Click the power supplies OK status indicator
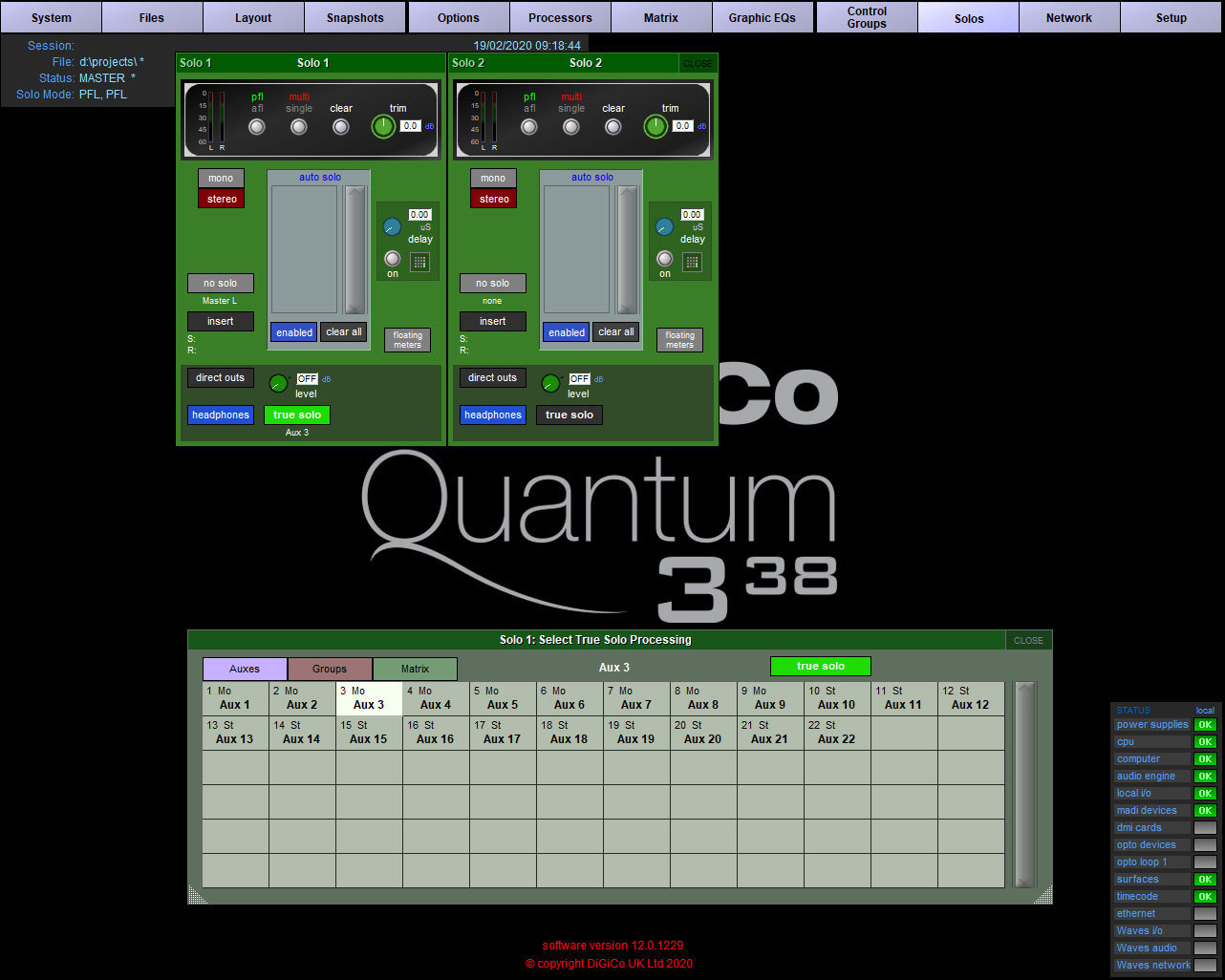Image resolution: width=1225 pixels, height=980 pixels. 1206,725
